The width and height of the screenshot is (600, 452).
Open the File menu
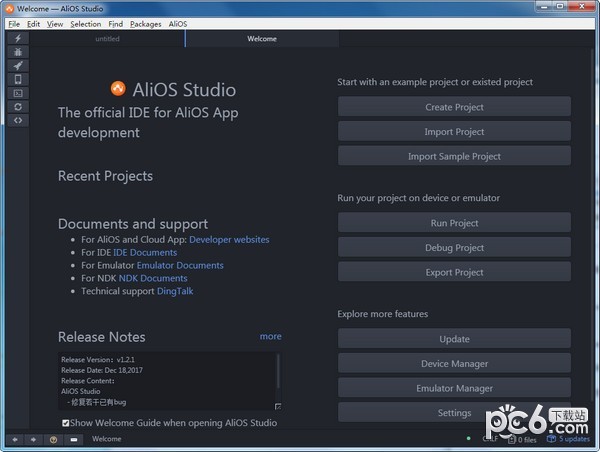coord(14,24)
